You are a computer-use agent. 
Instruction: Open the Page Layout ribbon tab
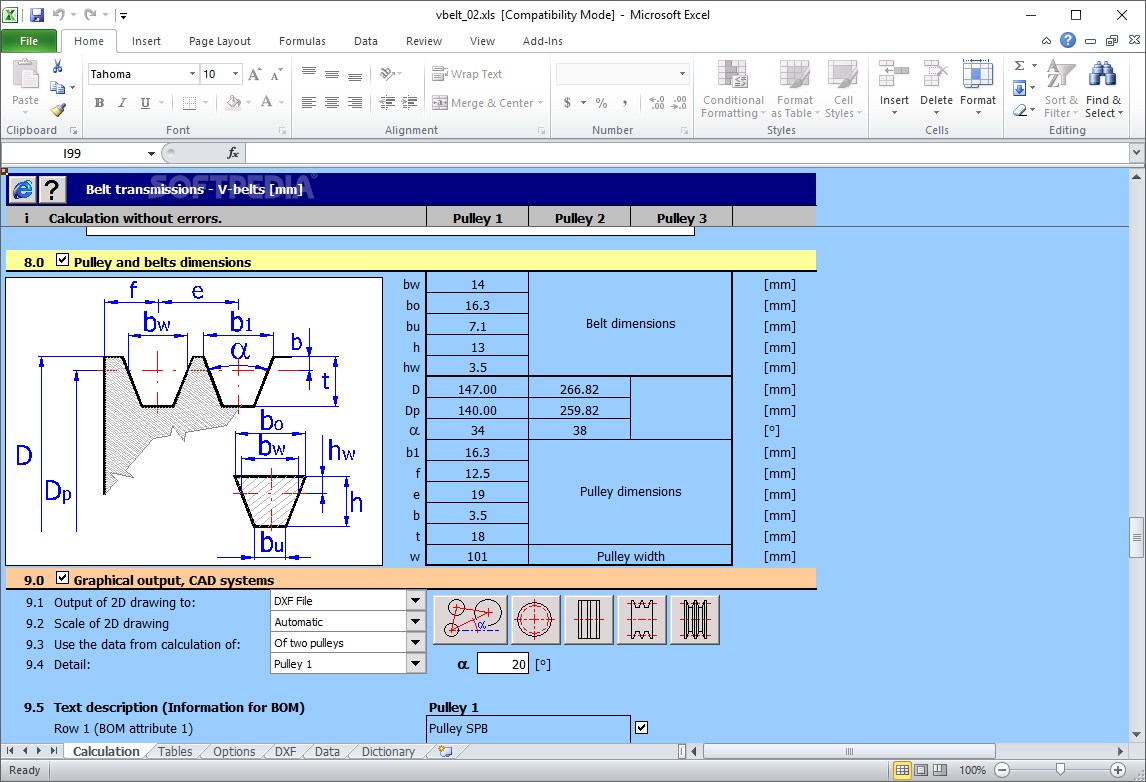point(219,41)
